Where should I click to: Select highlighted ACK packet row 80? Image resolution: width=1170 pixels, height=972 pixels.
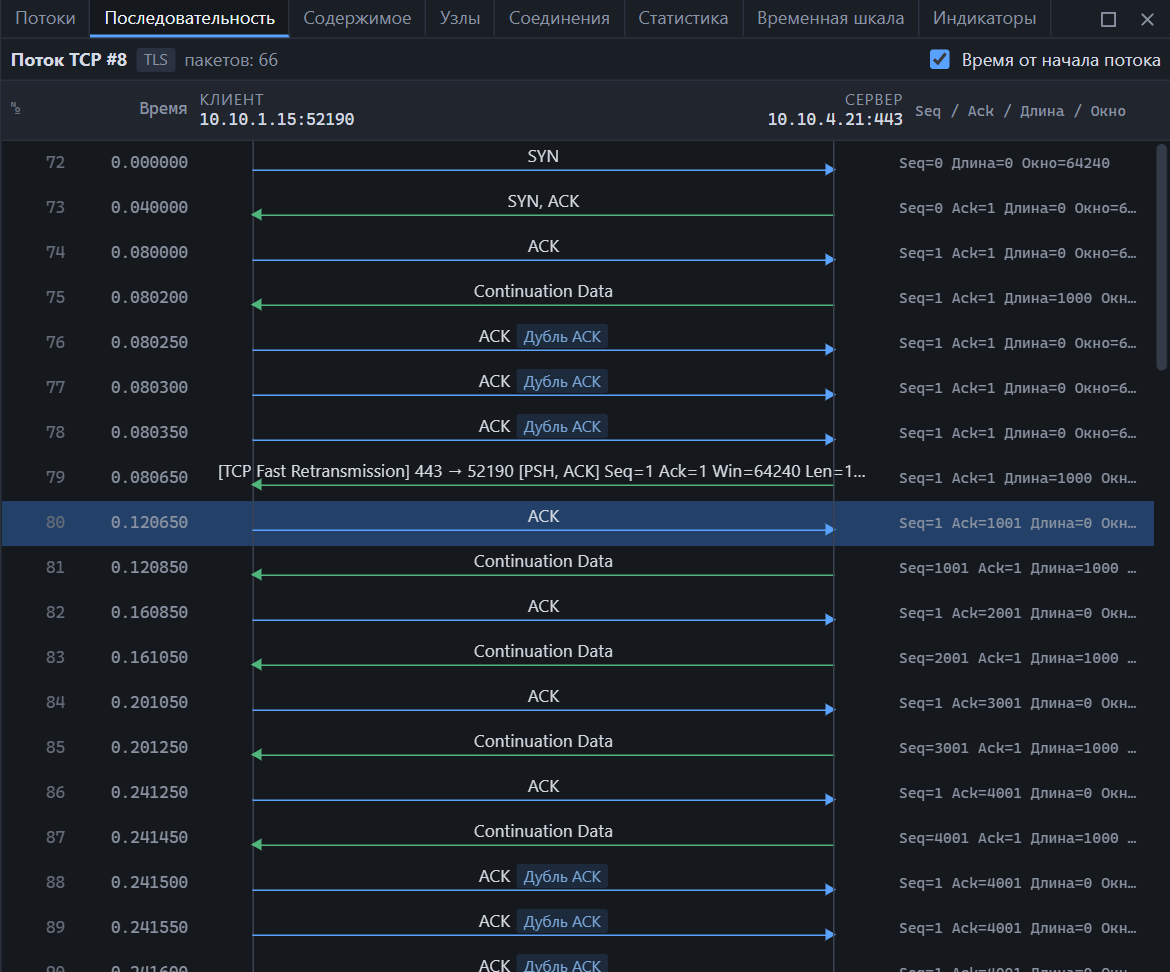tap(578, 523)
